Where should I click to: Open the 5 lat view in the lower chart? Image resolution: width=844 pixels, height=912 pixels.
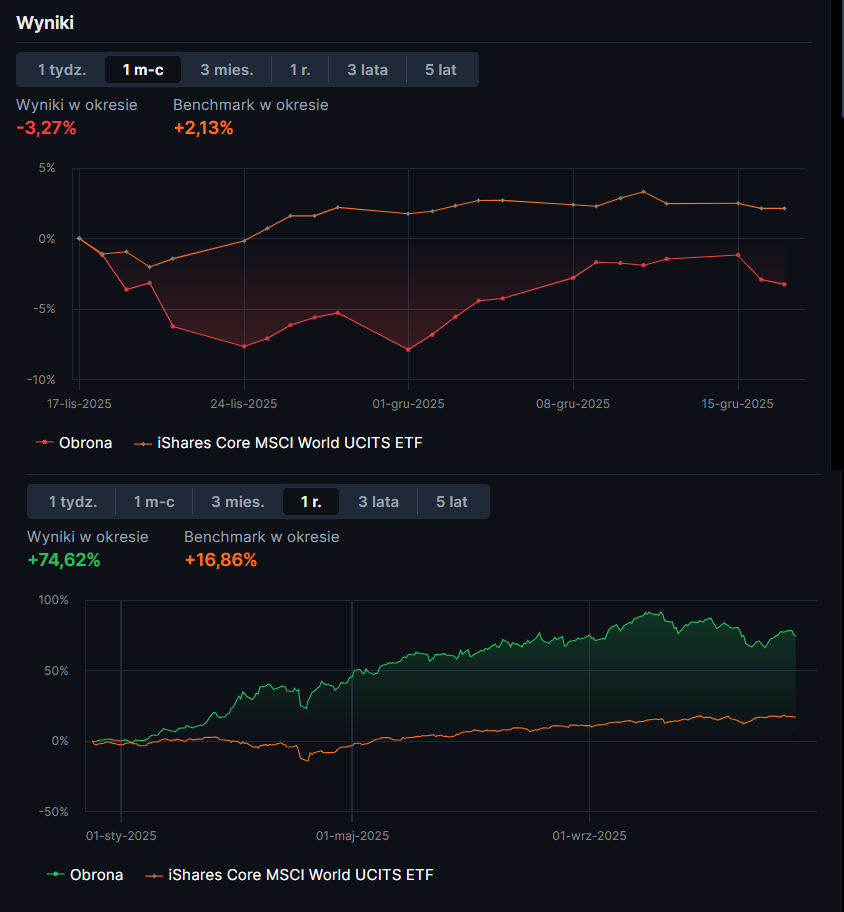click(x=452, y=502)
